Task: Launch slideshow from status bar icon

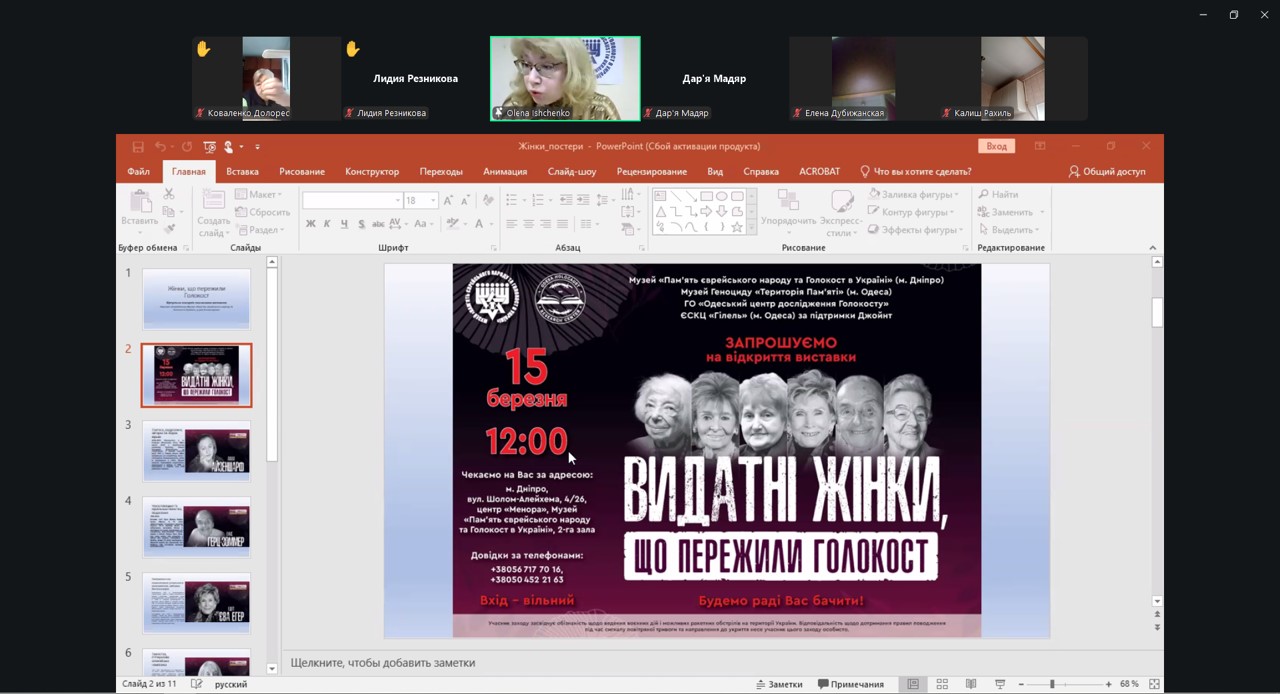Action: 999,684
